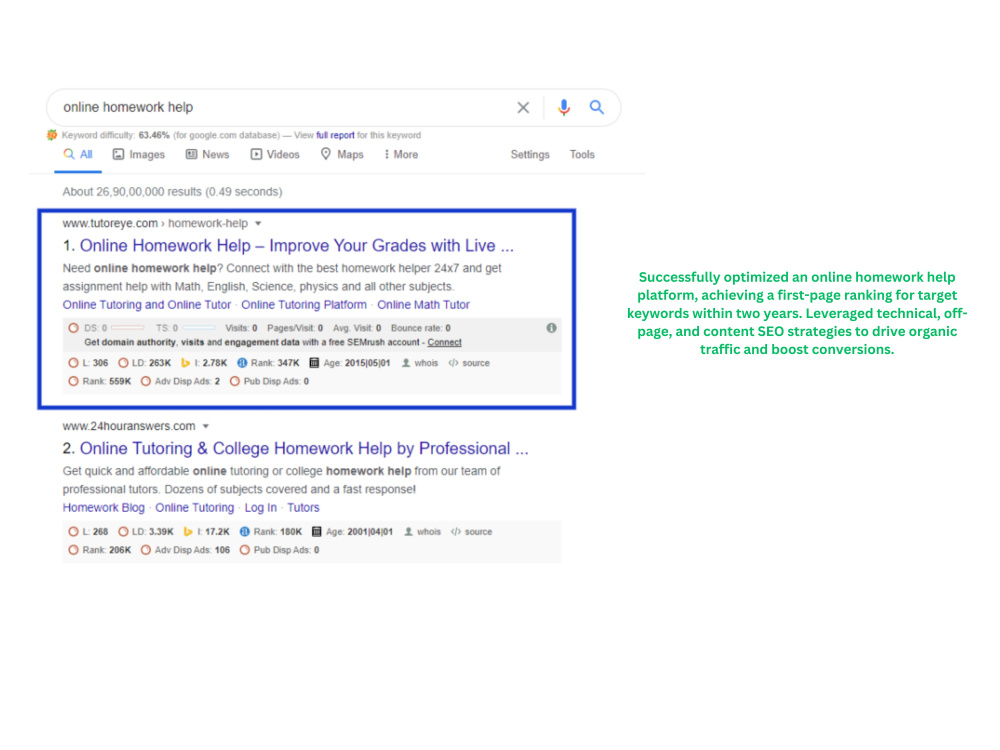Click the whois link for tutoreye result
This screenshot has height=750, width=1000.
[x=420, y=363]
